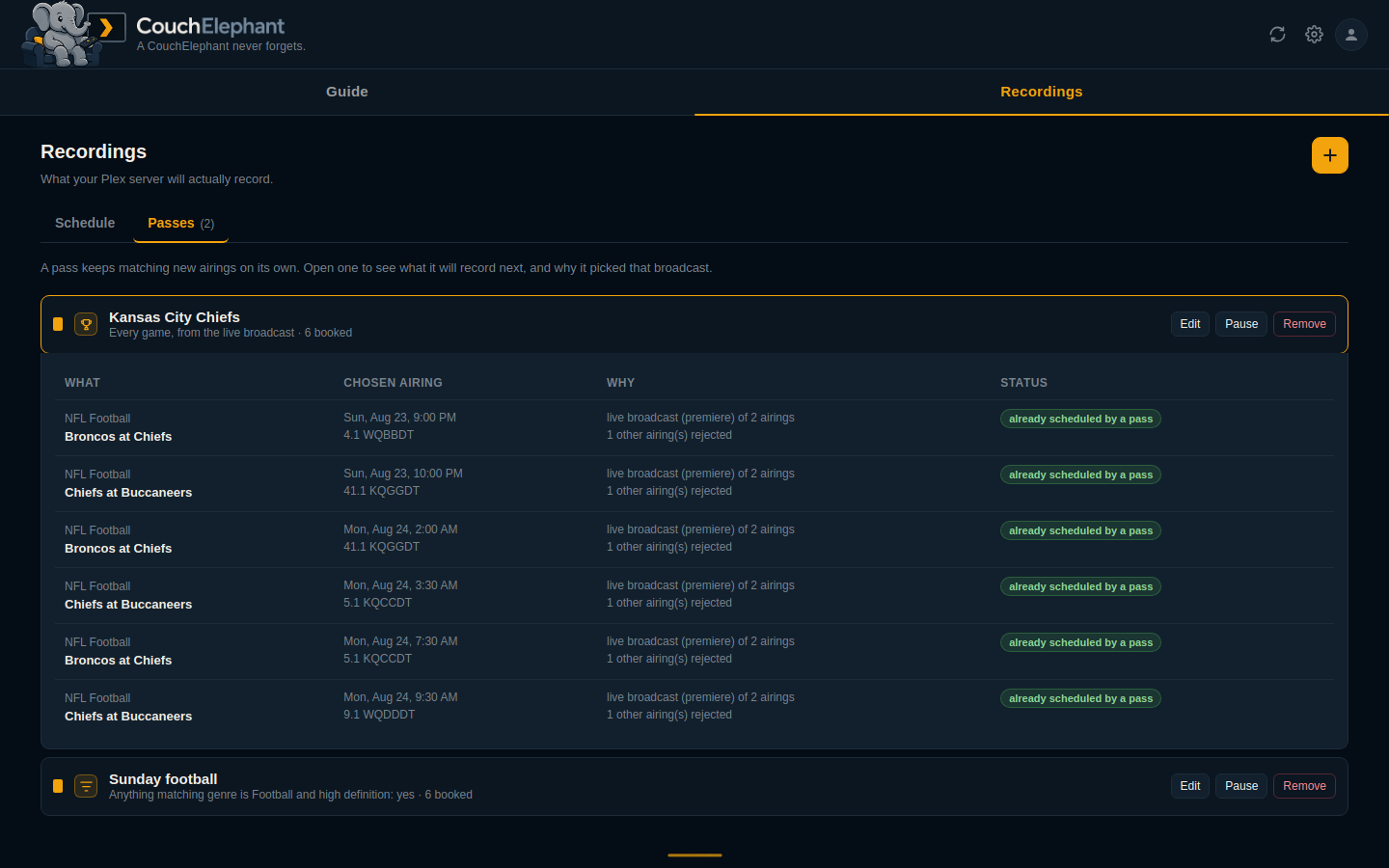Click the WHAT column header
This screenshot has width=1389, height=868.
pyautogui.click(x=82, y=383)
